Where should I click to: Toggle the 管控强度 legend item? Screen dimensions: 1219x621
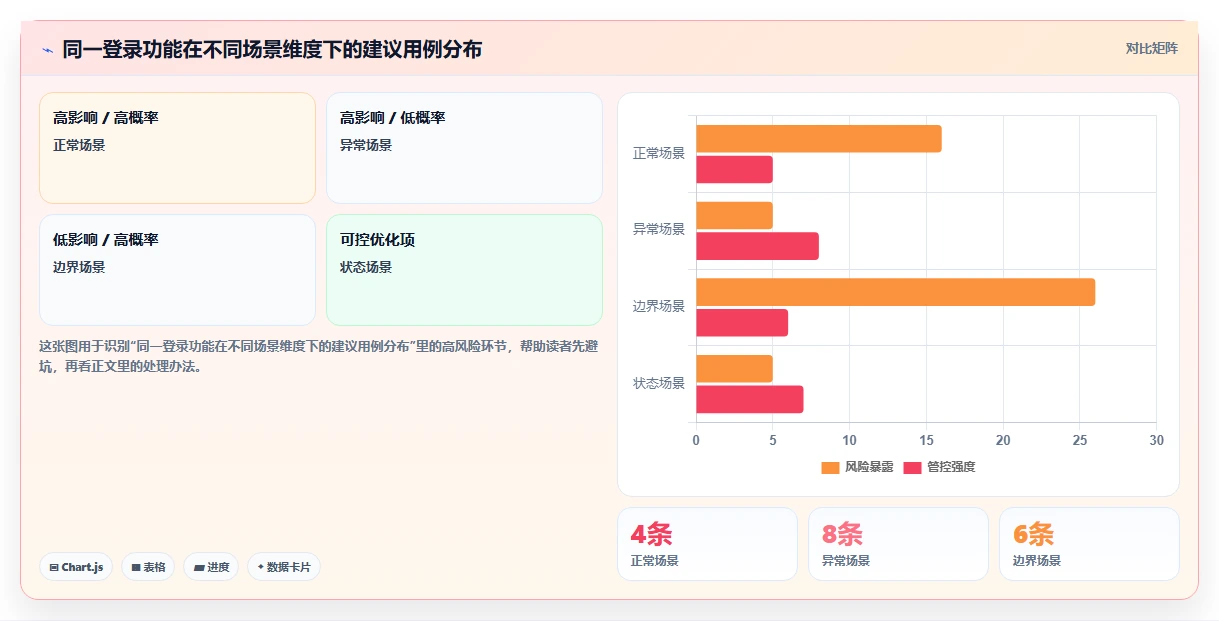point(939,467)
